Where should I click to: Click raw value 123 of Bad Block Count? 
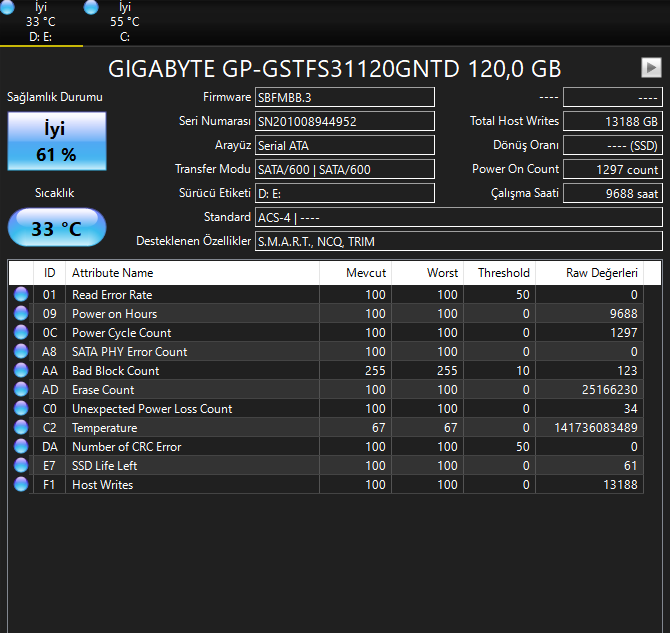click(x=627, y=371)
